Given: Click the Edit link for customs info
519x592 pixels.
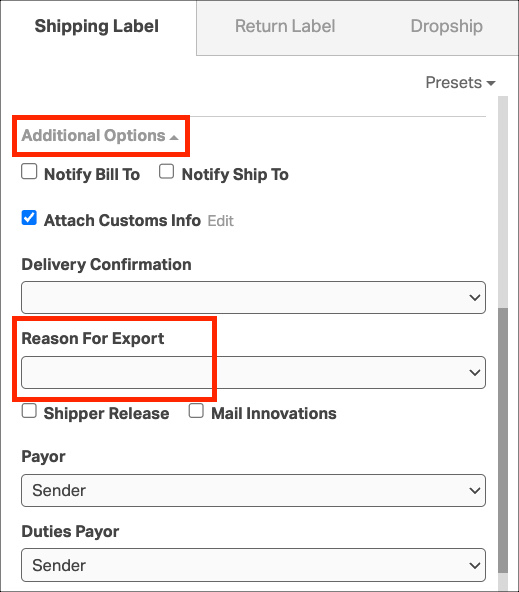Looking at the screenshot, I should 220,221.
